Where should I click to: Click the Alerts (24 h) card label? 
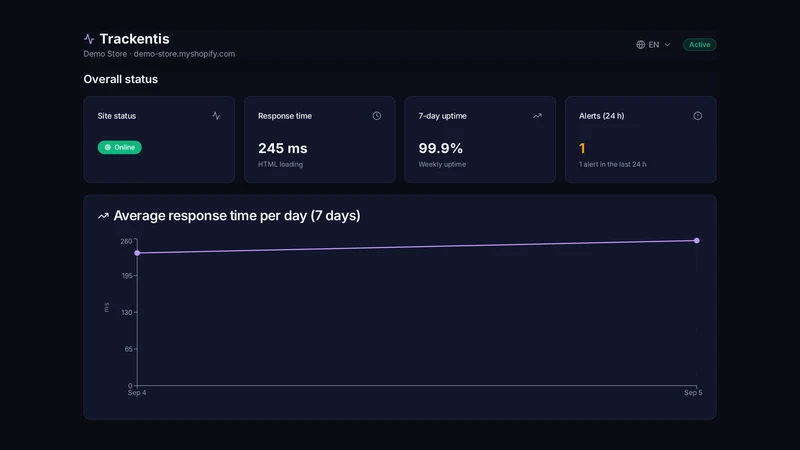click(x=602, y=116)
